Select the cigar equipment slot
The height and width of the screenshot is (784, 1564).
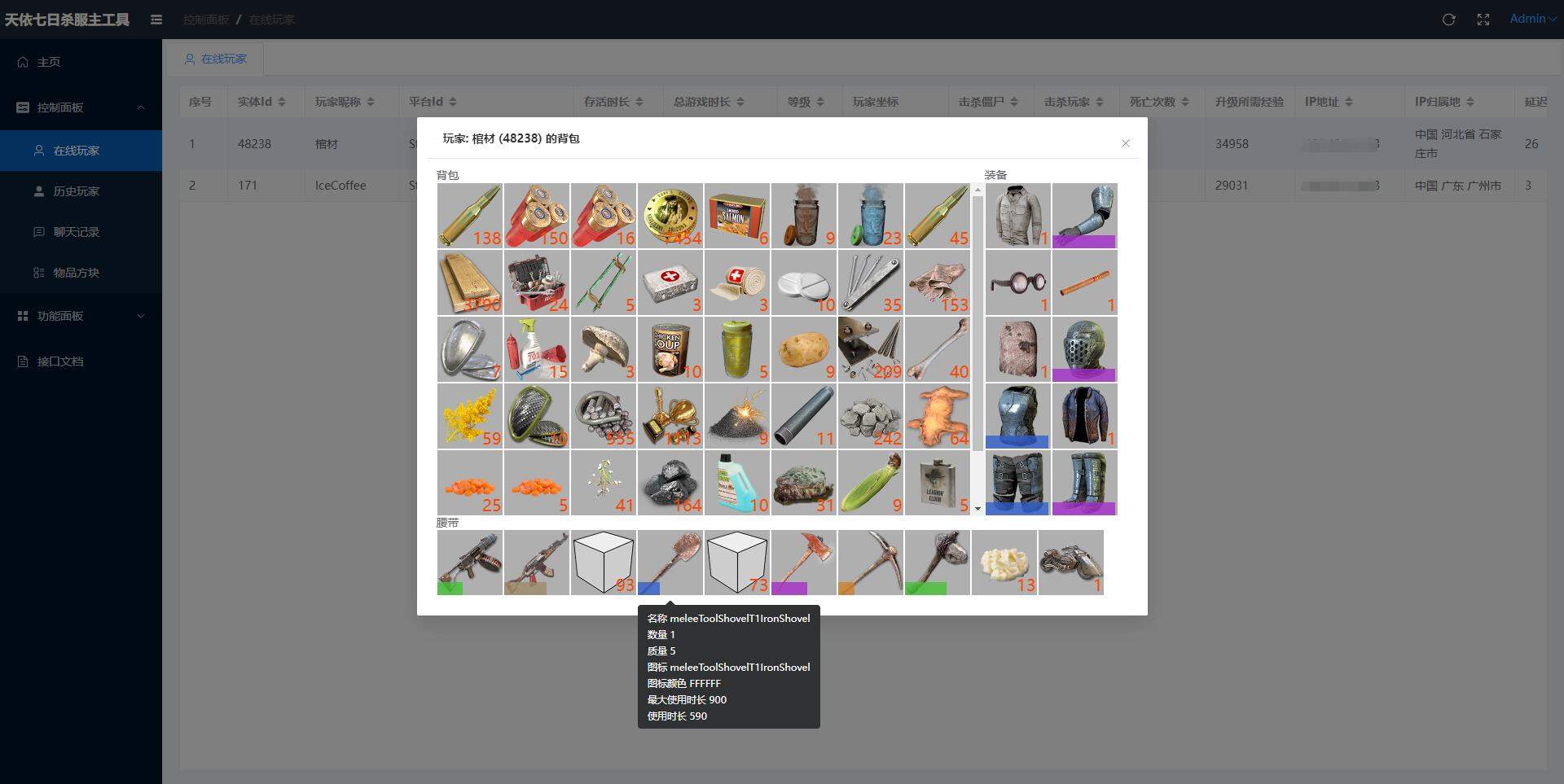(1084, 283)
